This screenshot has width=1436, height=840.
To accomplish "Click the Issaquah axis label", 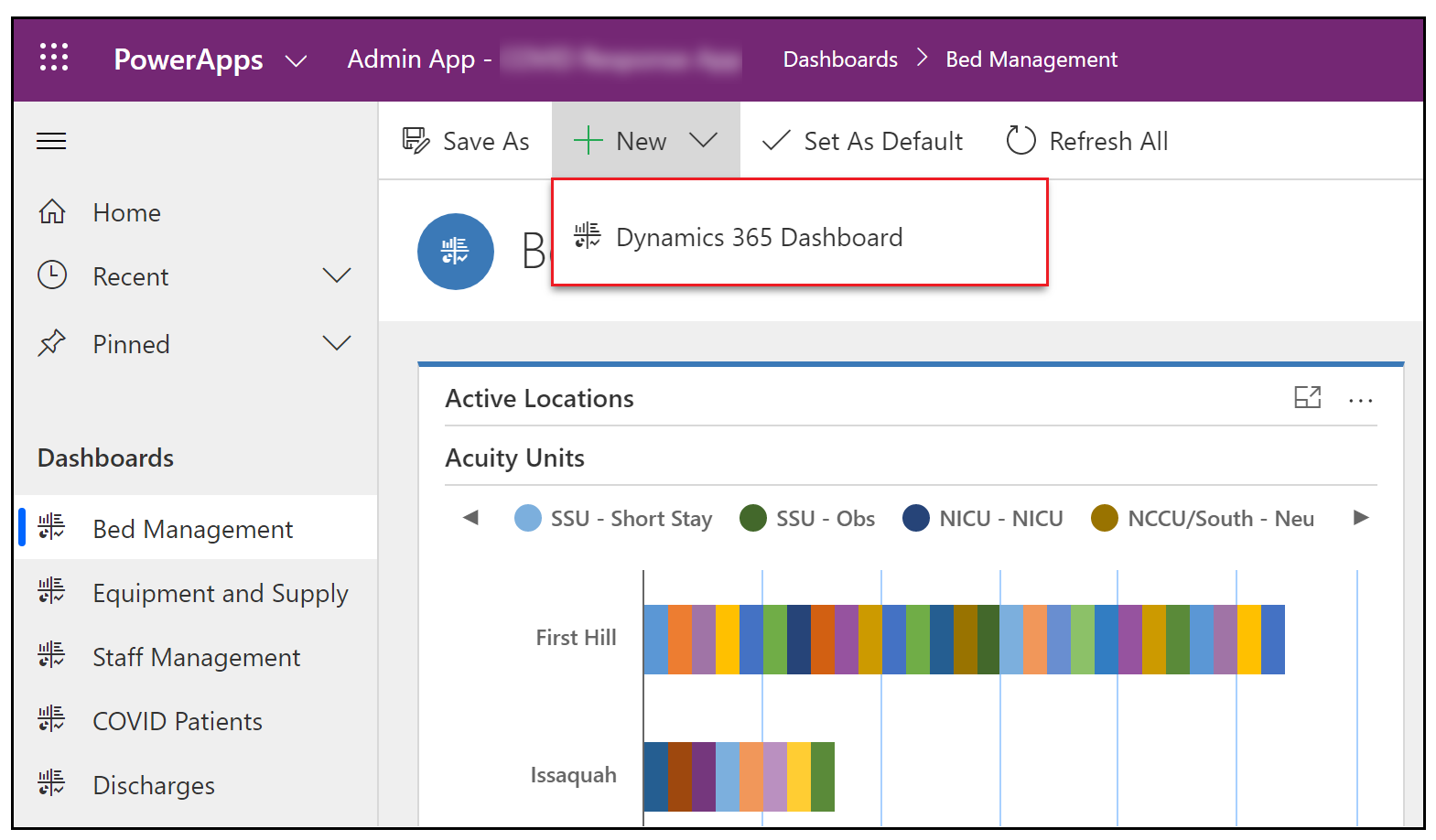I will [573, 775].
